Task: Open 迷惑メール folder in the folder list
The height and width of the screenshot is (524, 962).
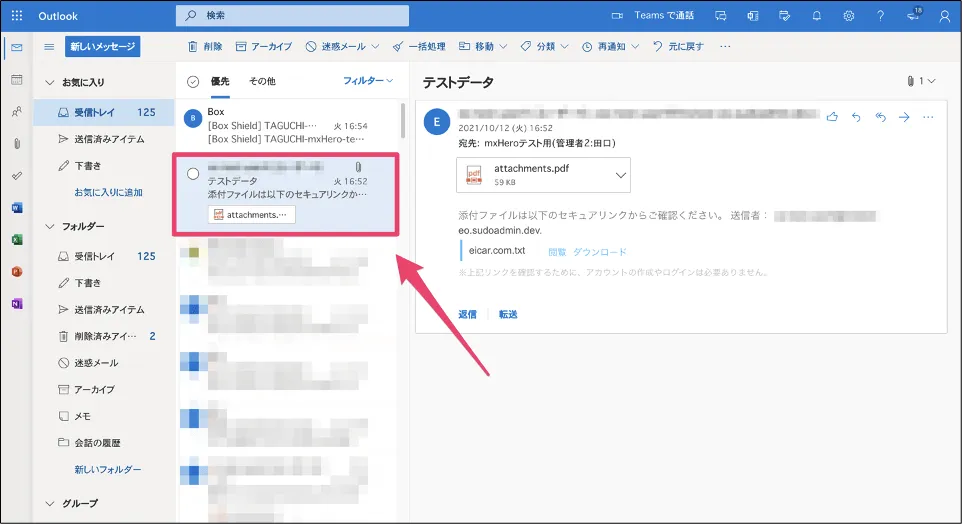Action: [x=104, y=363]
